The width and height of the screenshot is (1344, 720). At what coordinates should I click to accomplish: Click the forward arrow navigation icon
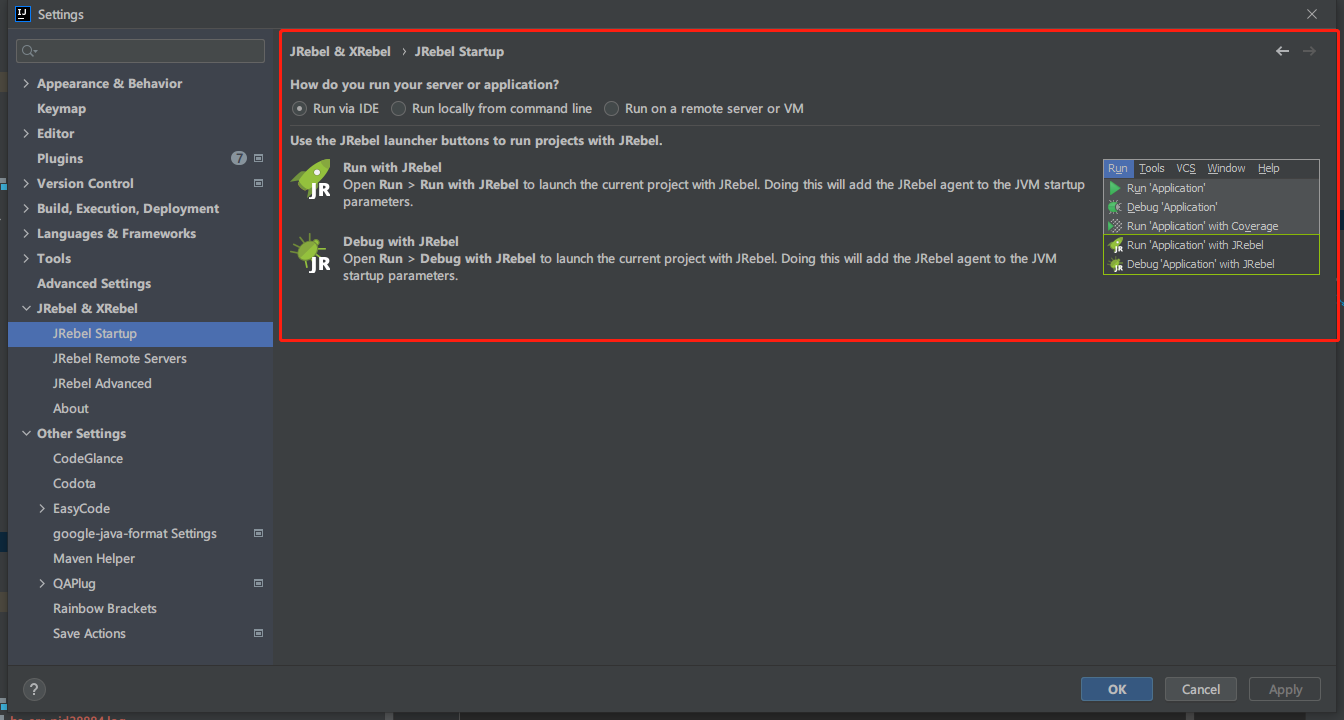tap(1309, 51)
